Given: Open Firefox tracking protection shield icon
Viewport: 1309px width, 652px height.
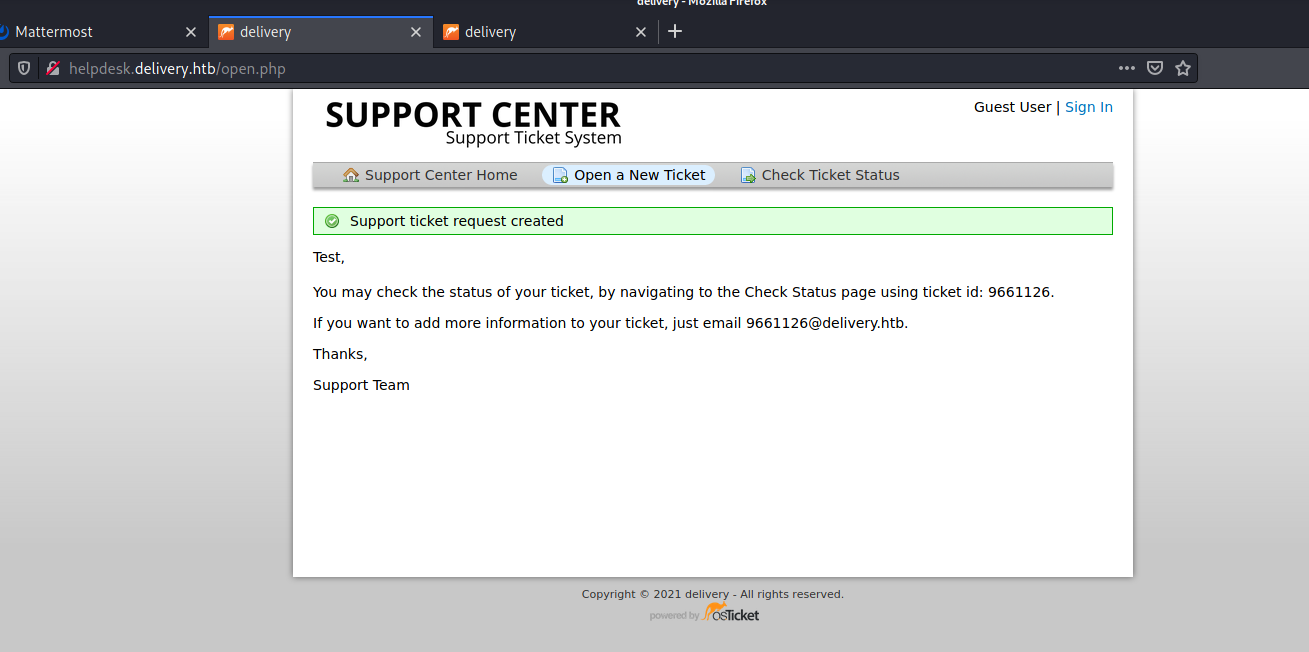Looking at the screenshot, I should (23, 68).
